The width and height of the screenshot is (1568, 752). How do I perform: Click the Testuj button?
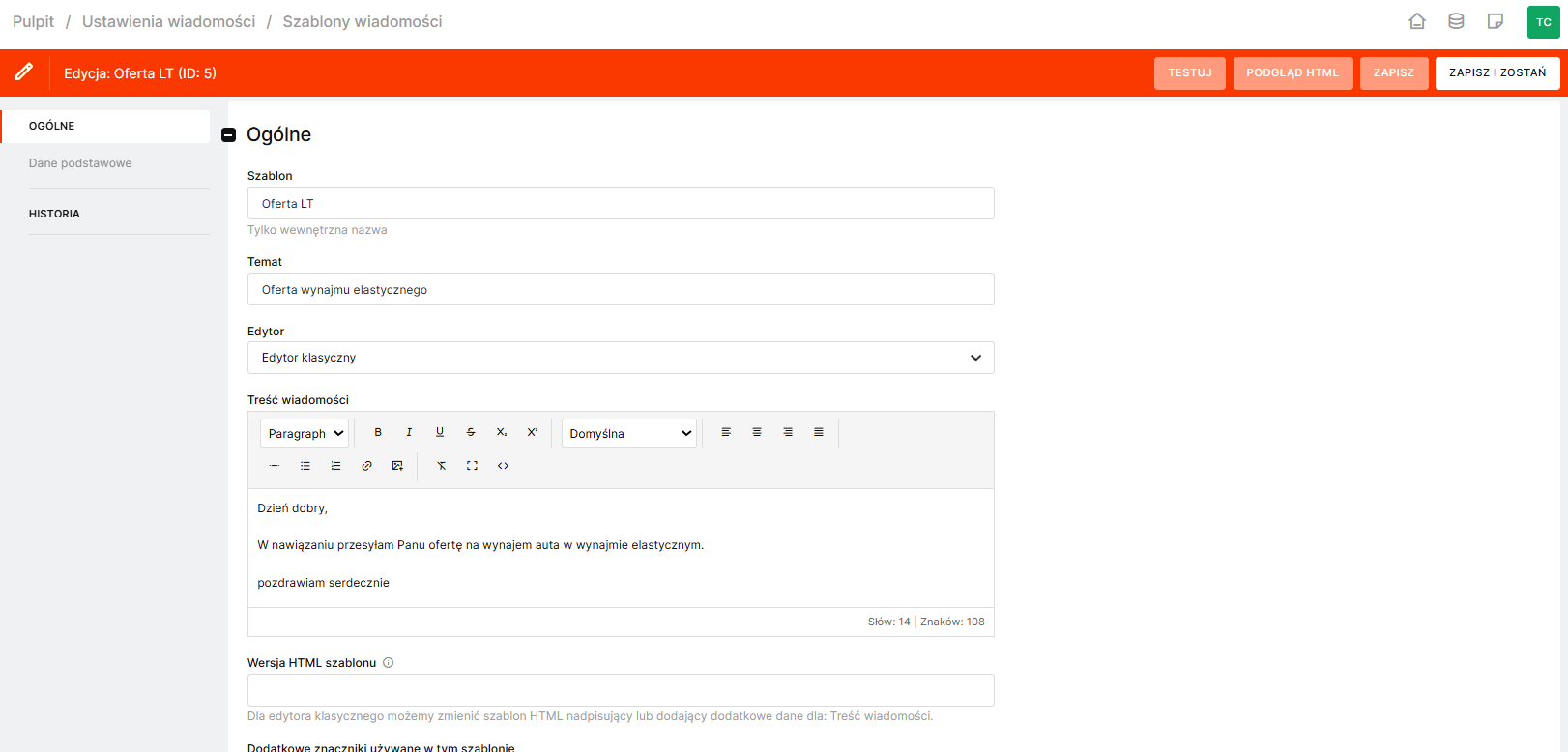coord(1189,73)
